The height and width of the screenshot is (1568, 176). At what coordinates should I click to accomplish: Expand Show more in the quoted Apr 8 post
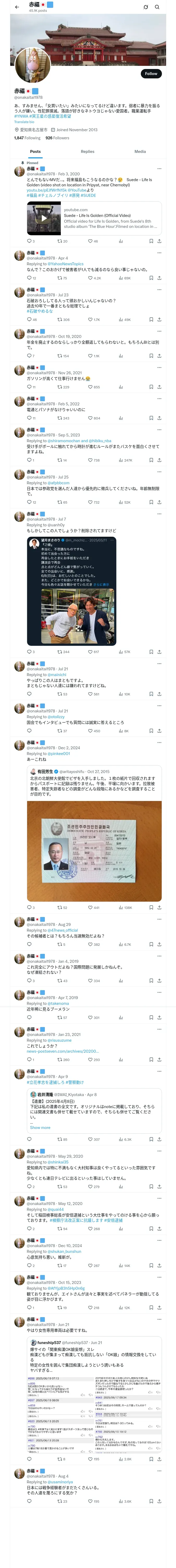[x=40, y=1128]
